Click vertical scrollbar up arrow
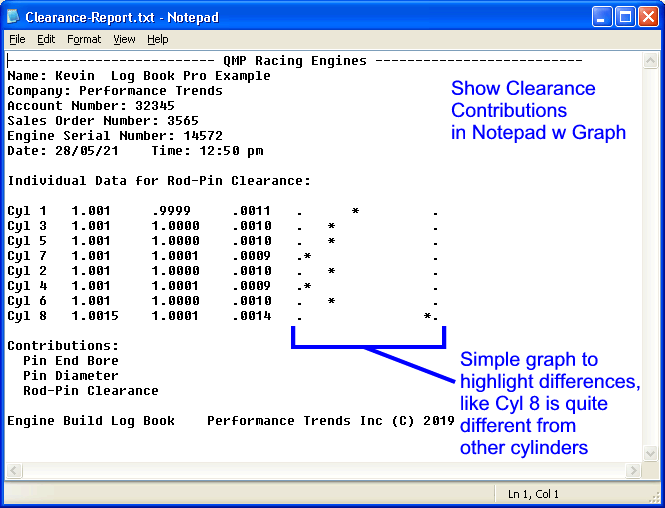Viewport: 665px width, 508px height. pyautogui.click(x=650, y=61)
